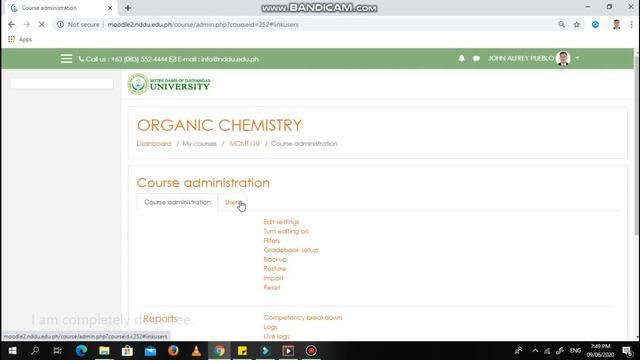Click the Not secure site info icon
The image size is (640, 360).
tap(60, 24)
